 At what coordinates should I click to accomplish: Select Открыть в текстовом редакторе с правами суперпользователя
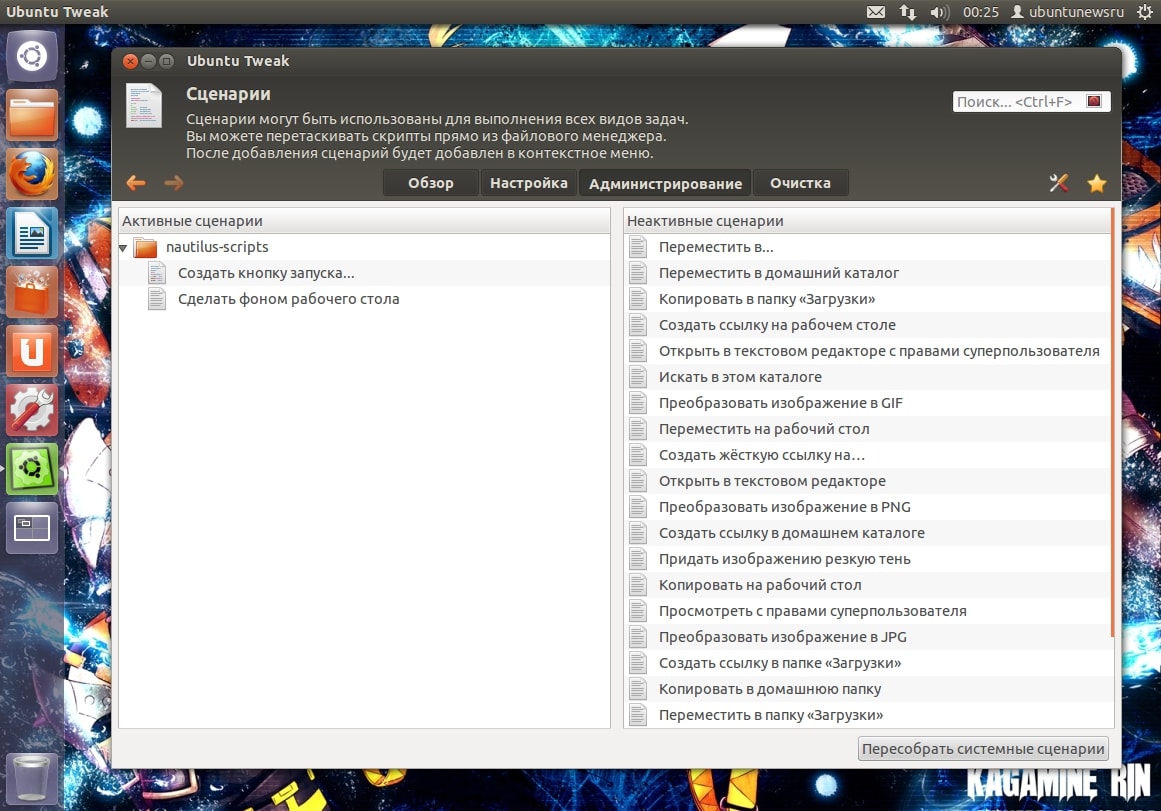[867, 351]
